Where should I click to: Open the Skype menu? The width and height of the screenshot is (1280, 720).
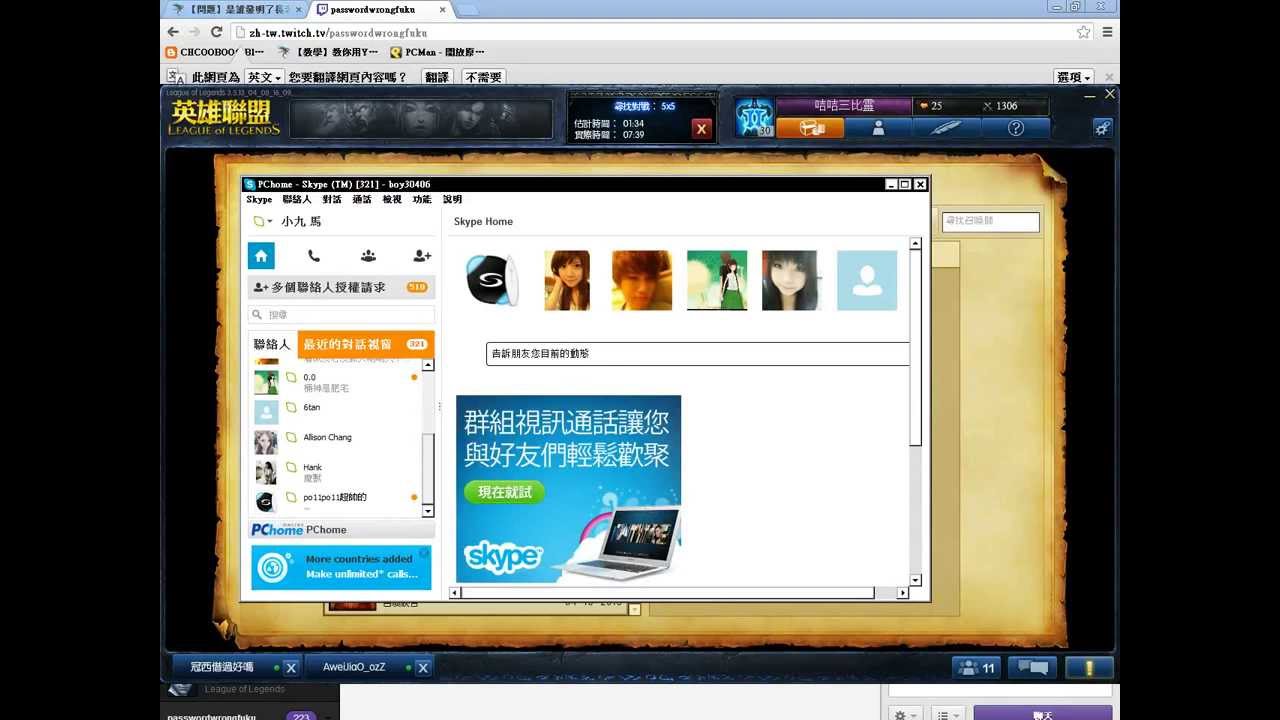coord(259,200)
